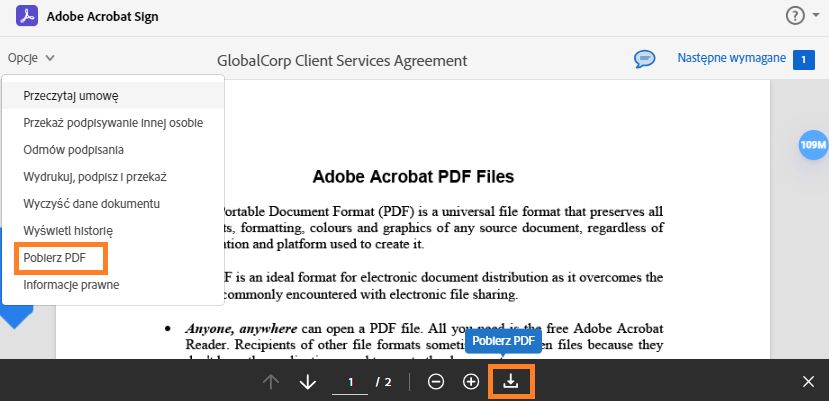Close the bottom toolbar with X icon
The width and height of the screenshot is (829, 401).
point(808,381)
